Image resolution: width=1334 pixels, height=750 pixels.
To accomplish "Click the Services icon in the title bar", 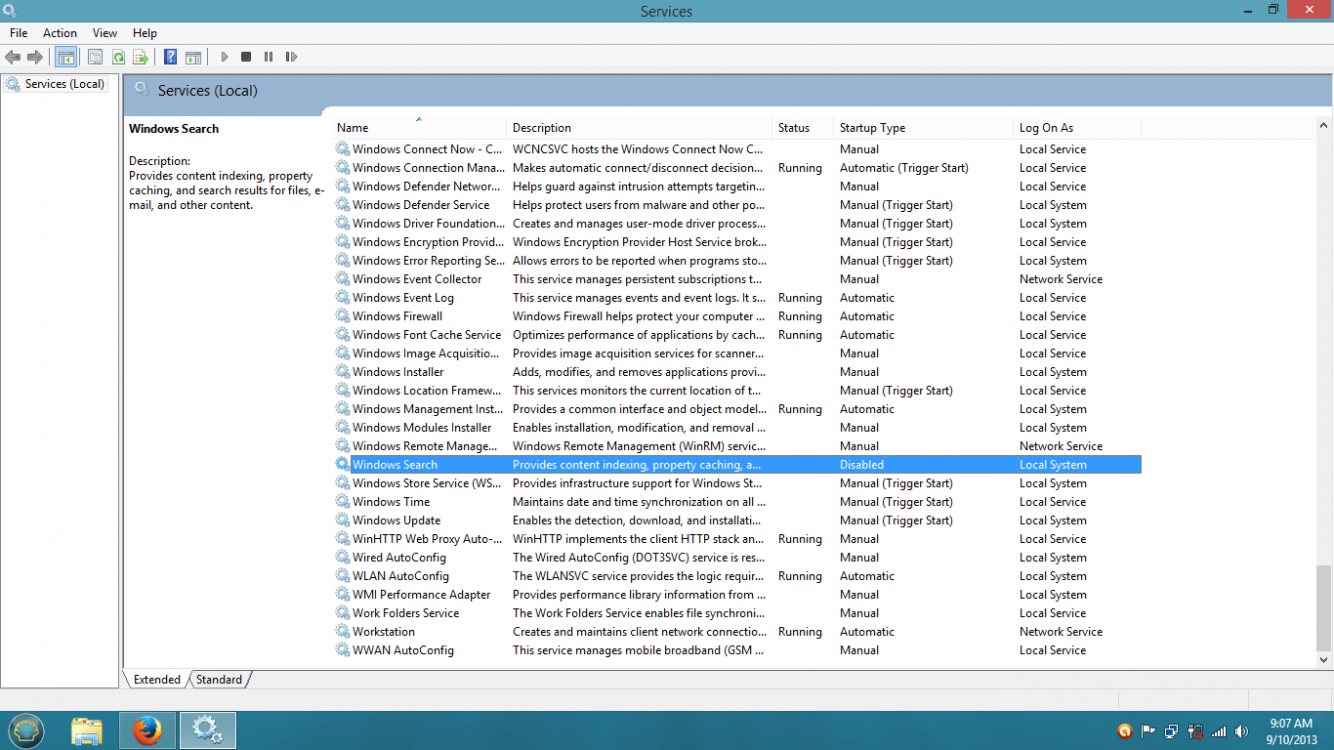I will pos(9,11).
